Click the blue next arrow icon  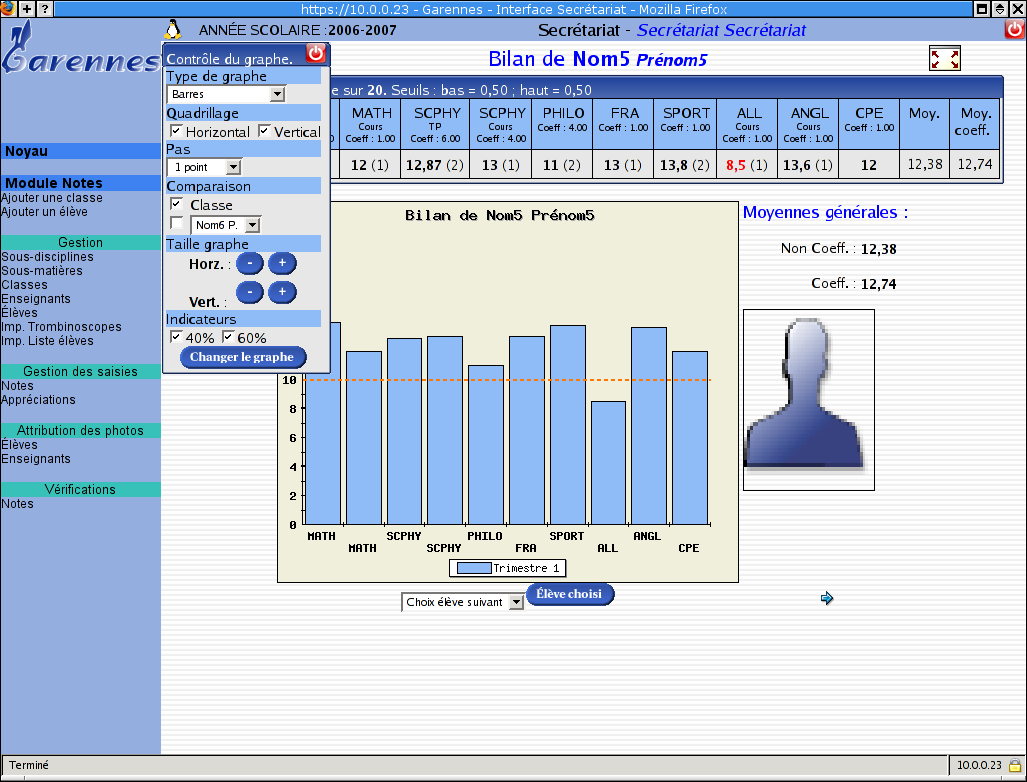(826, 598)
